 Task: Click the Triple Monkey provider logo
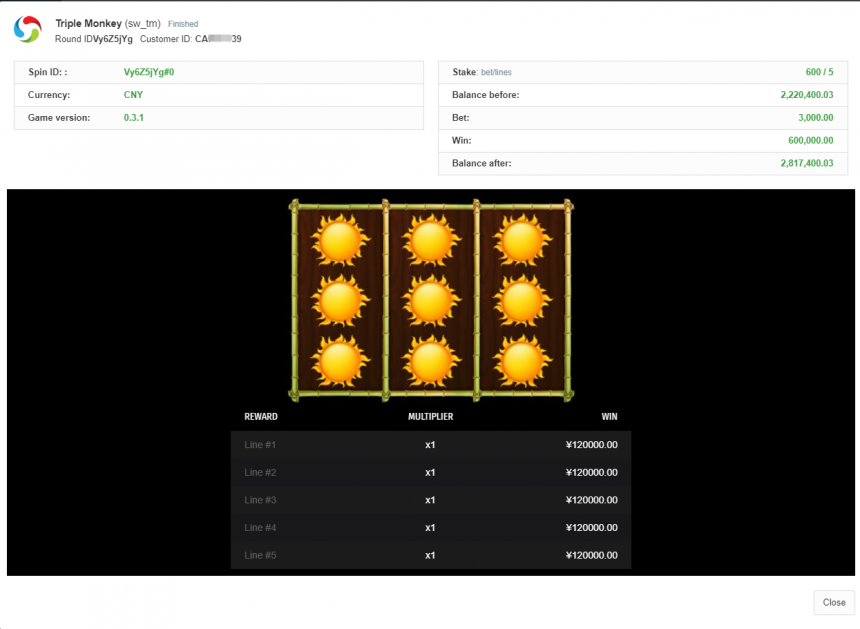click(x=28, y=29)
